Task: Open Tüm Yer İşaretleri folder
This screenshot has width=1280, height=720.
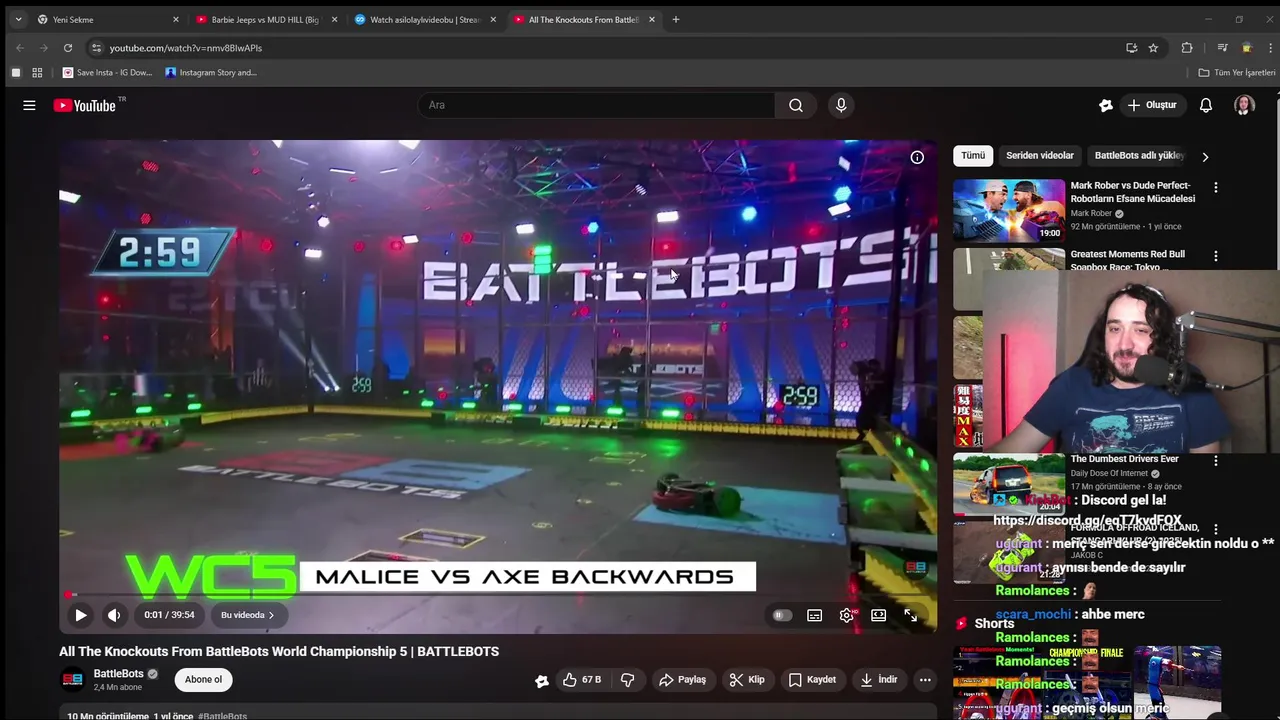Action: click(1237, 72)
